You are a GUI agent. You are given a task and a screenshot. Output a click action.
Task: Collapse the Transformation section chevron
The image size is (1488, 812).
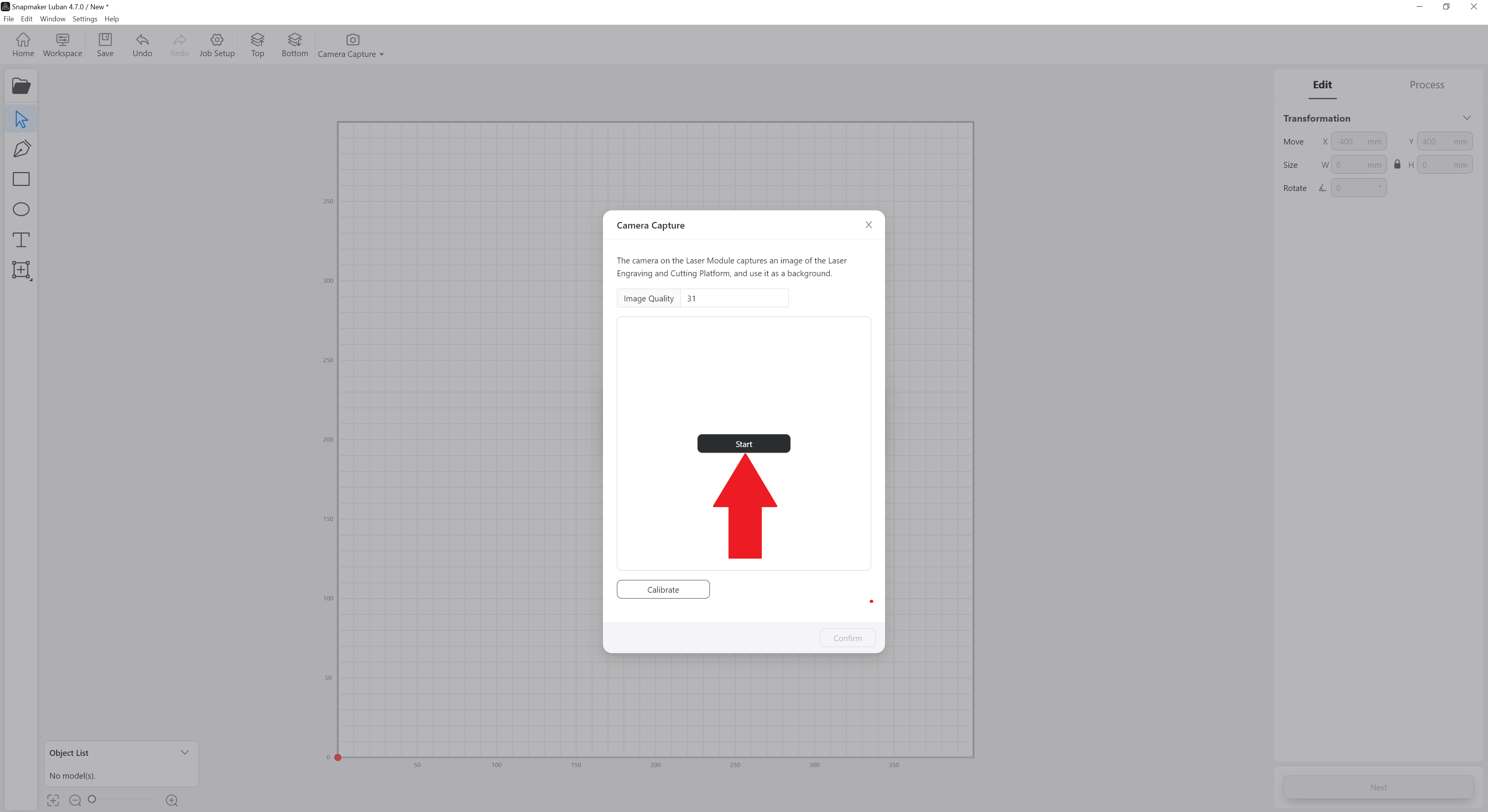(1467, 118)
